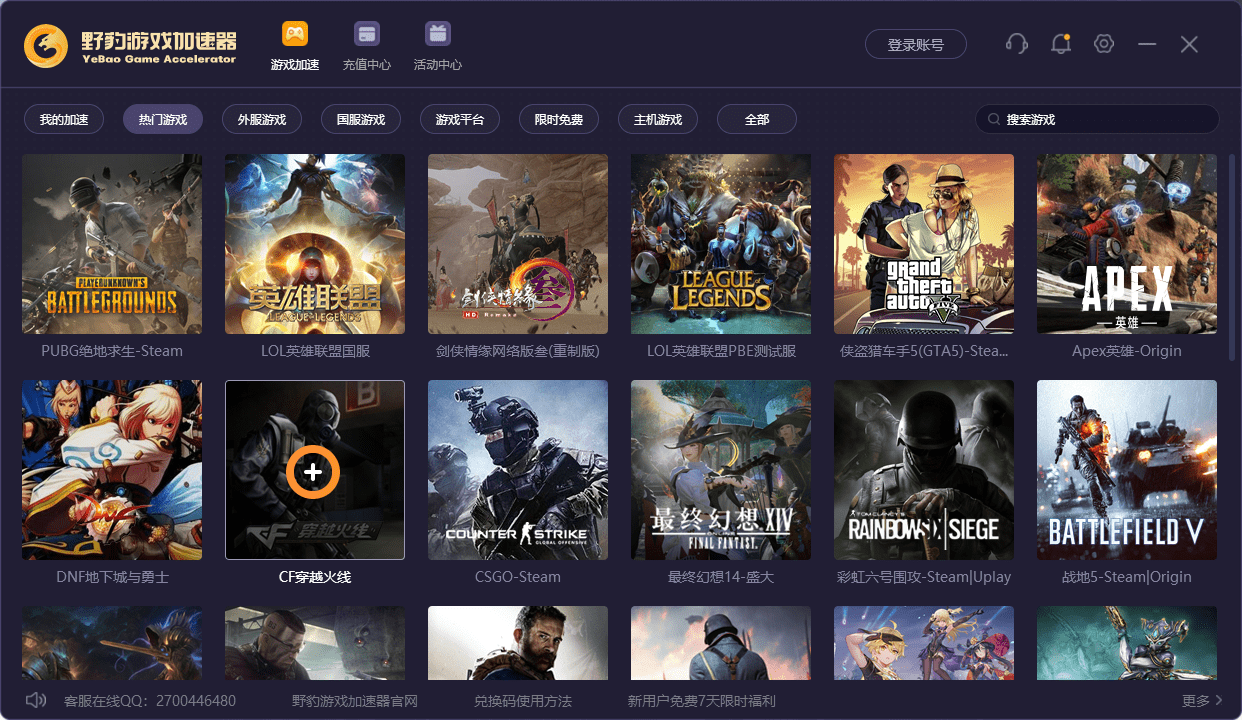Viewport: 1242px width, 720px height.
Task: Click the 侠盗猎车手5(GTA5) title text
Action: click(x=924, y=351)
